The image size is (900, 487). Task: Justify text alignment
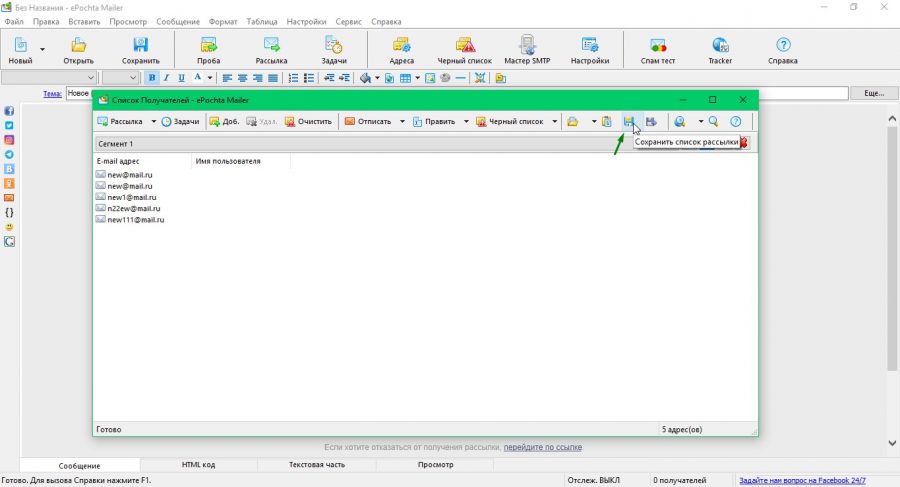pyautogui.click(x=273, y=78)
